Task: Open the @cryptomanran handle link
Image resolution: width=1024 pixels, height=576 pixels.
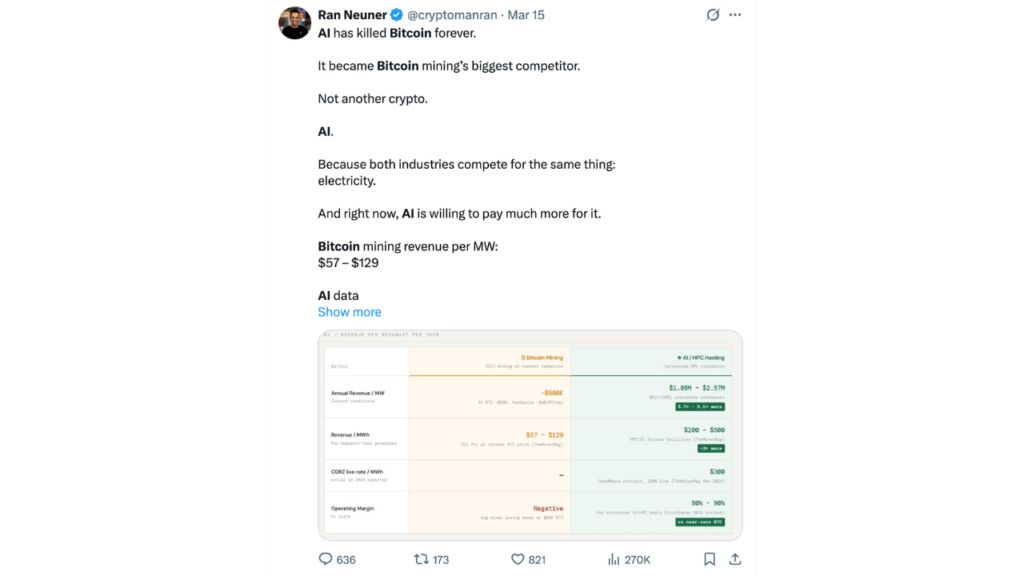Action: coord(450,15)
